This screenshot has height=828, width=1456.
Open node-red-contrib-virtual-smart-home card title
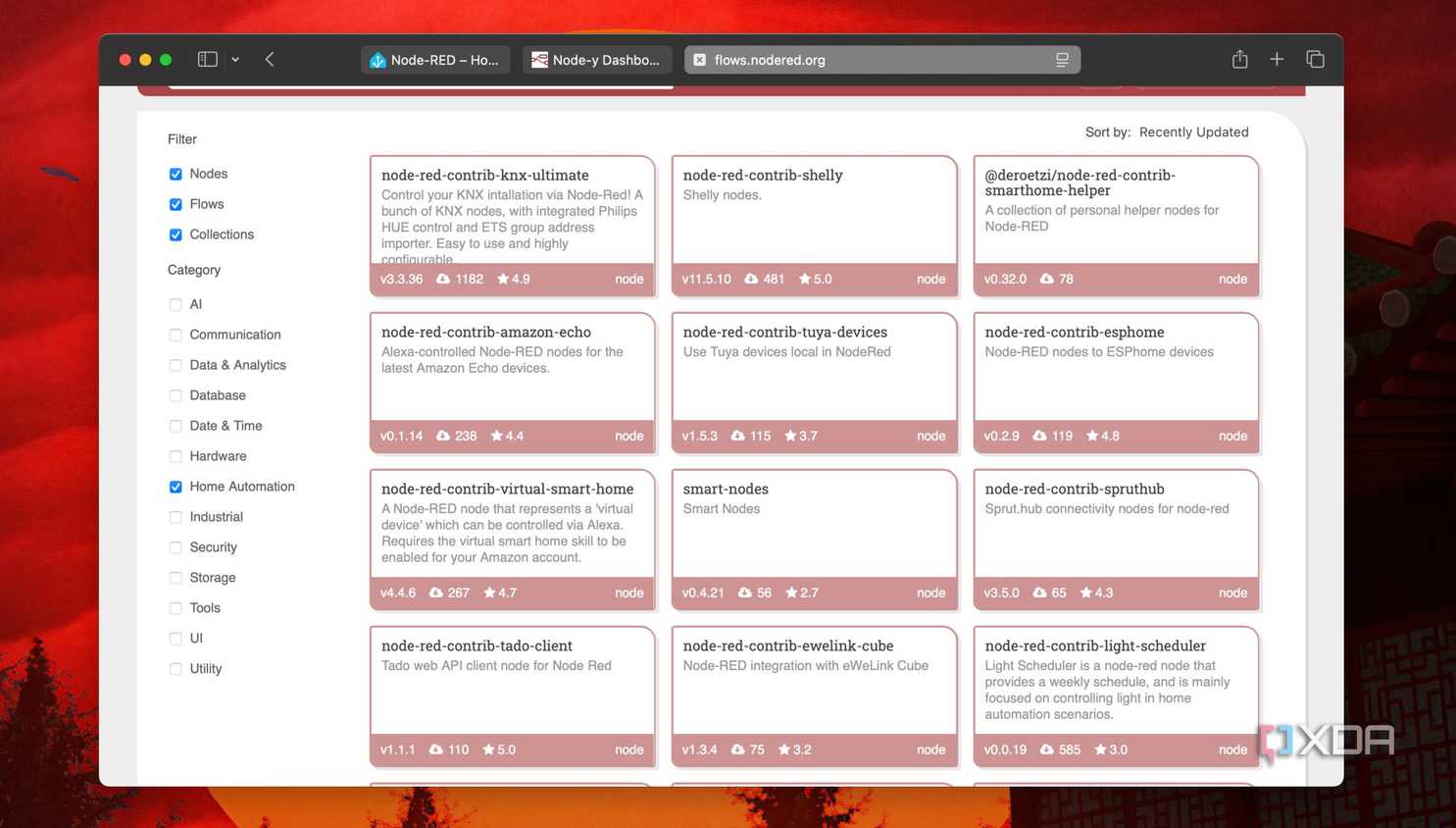pos(507,489)
